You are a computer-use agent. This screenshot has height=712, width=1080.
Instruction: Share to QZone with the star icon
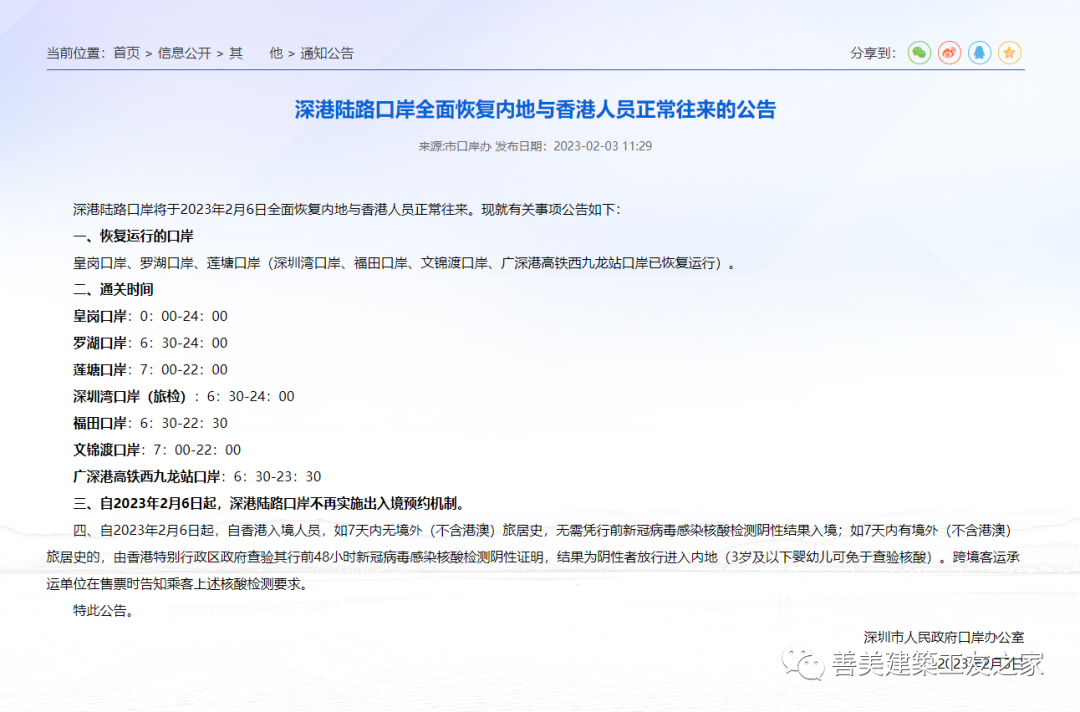(1010, 53)
